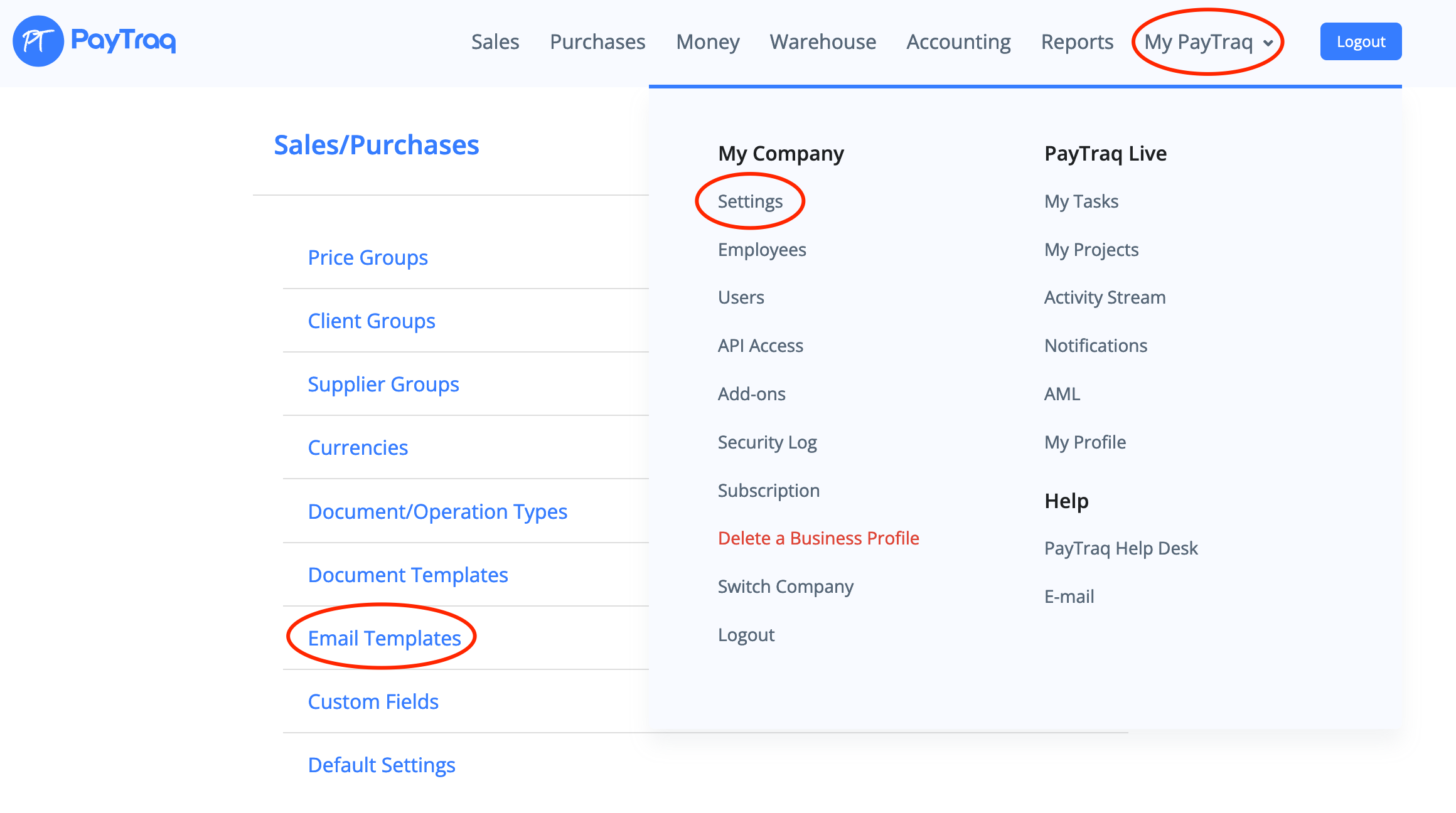This screenshot has width=1456, height=813.
Task: Open Custom Fields settings
Action: [x=373, y=701]
